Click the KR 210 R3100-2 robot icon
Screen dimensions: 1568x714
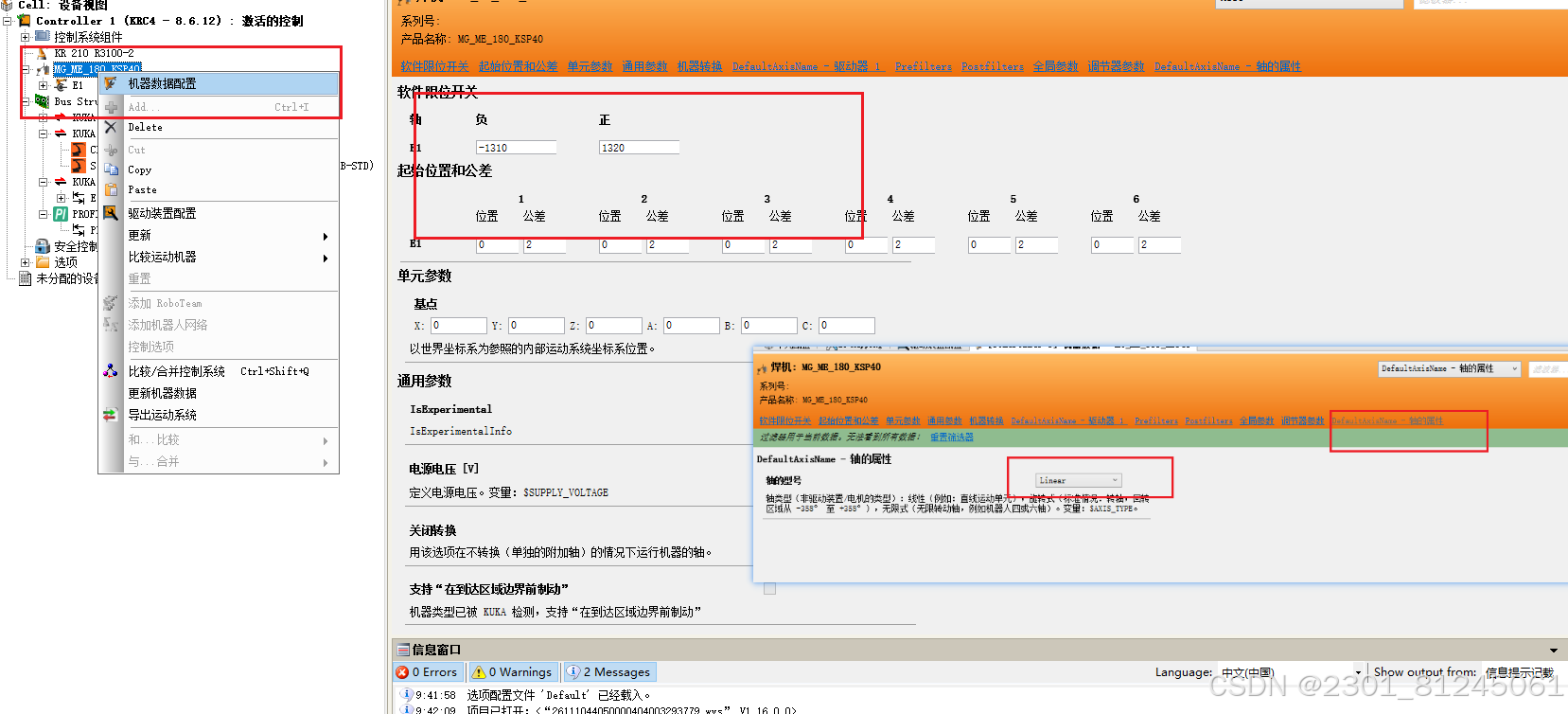point(42,53)
